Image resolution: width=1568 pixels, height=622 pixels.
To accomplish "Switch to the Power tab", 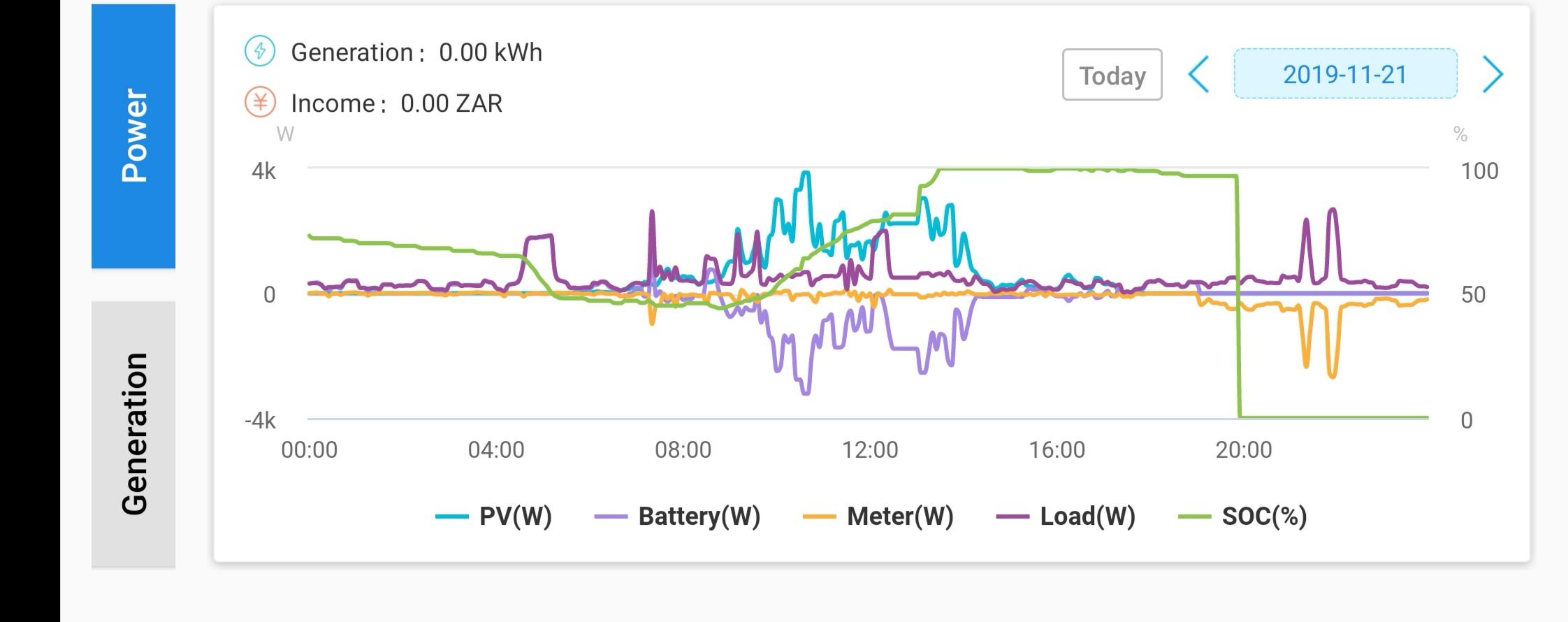I will click(x=133, y=136).
